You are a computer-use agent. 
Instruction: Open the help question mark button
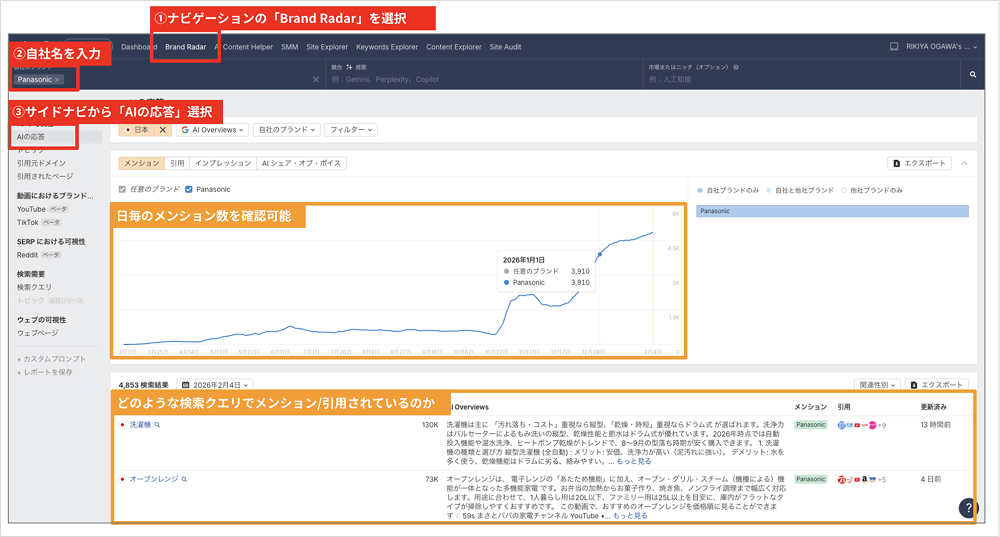tap(968, 508)
